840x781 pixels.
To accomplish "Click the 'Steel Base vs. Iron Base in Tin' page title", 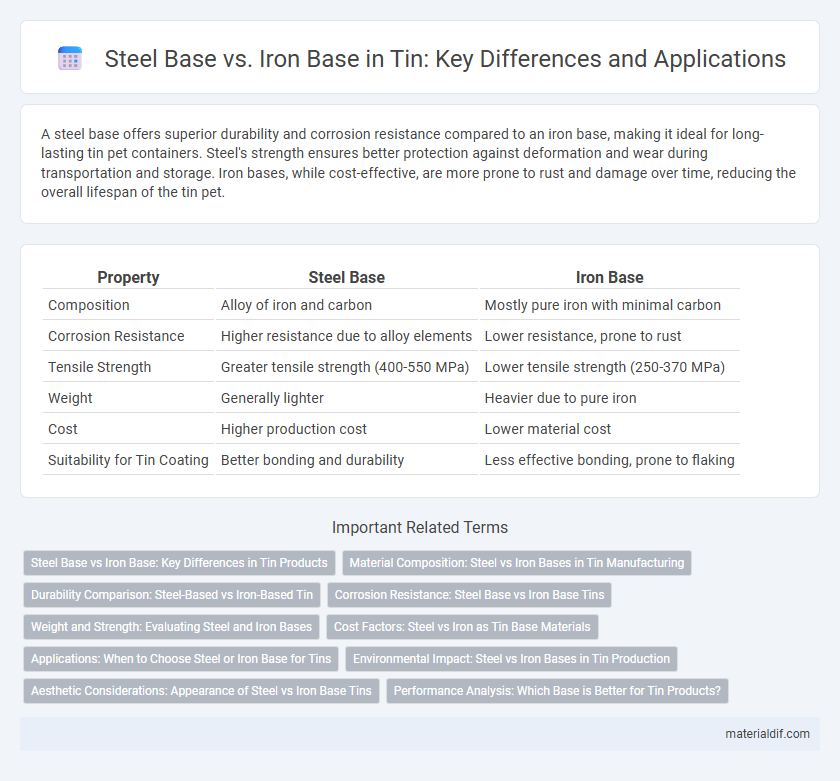I will [445, 59].
